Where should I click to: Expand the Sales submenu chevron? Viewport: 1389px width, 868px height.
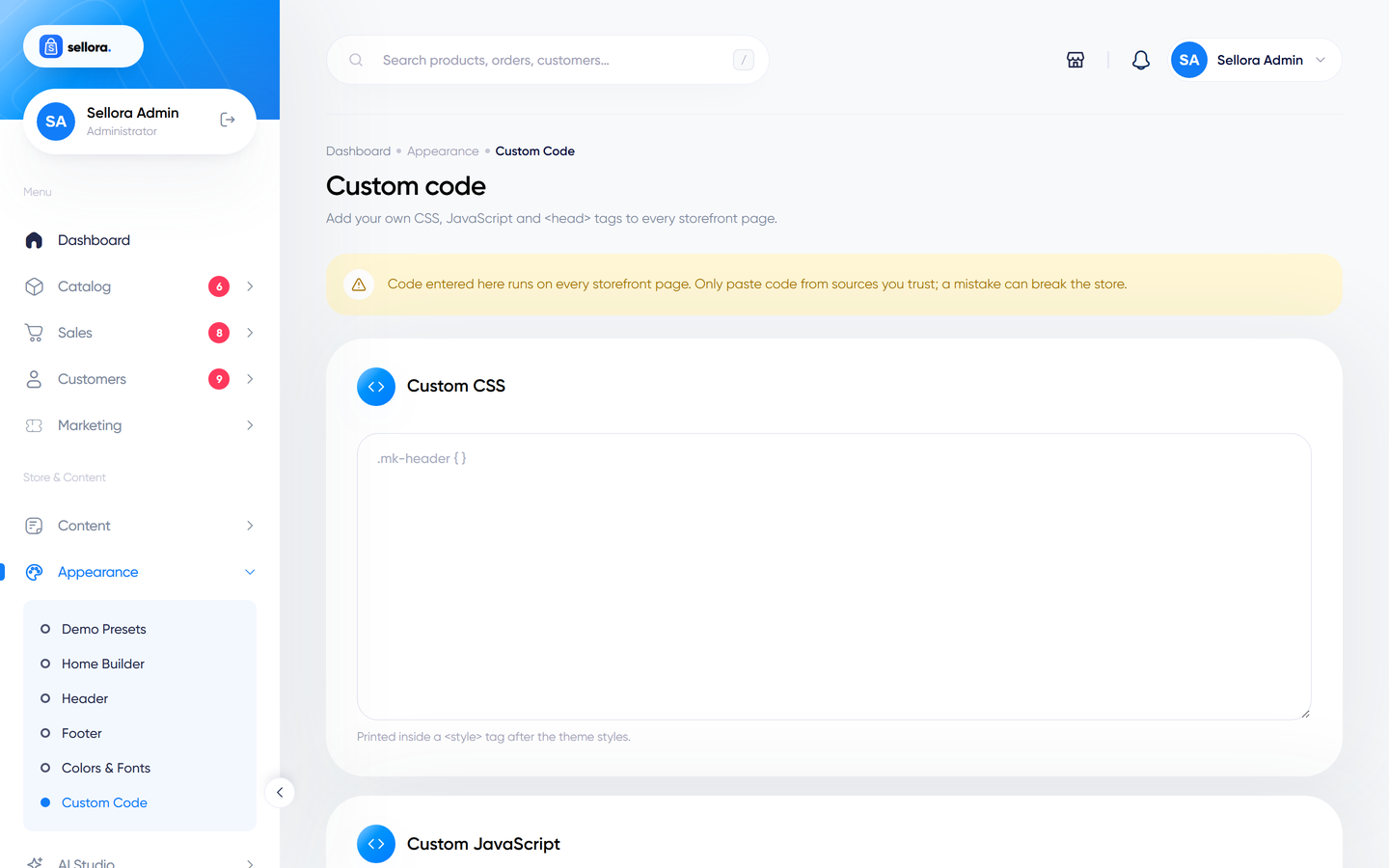250,333
